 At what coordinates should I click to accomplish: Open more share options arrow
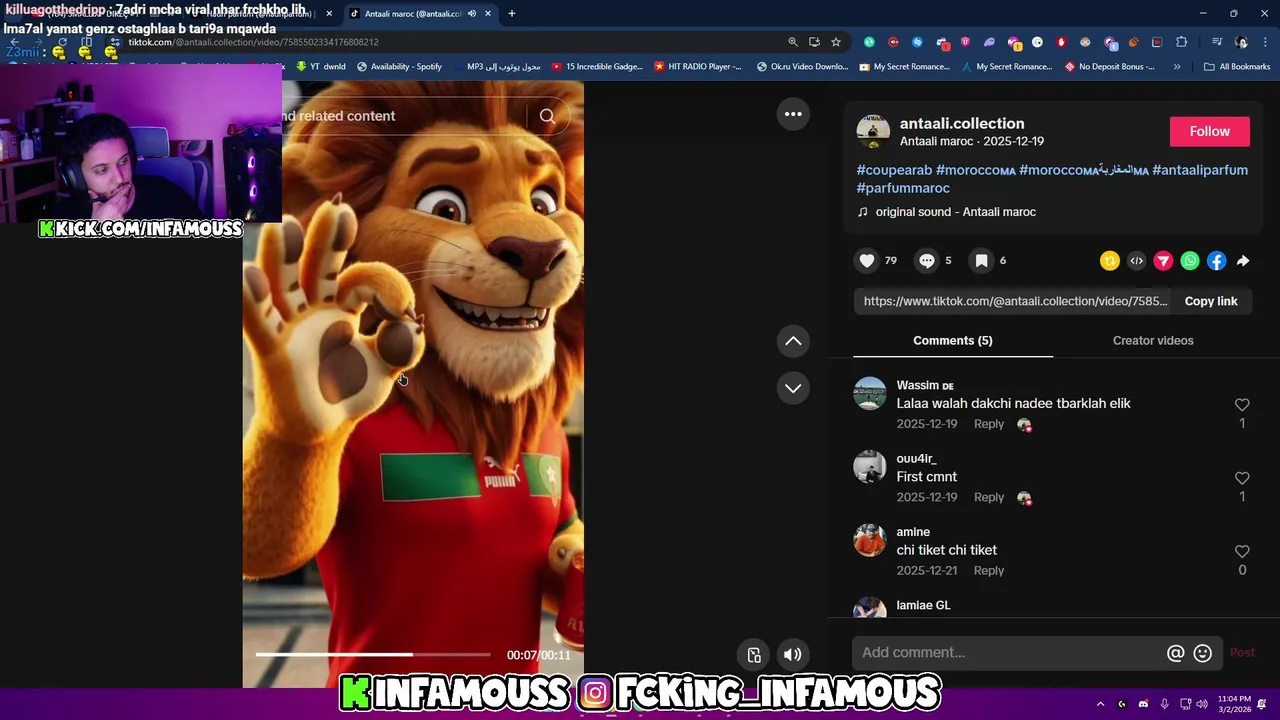(1243, 261)
